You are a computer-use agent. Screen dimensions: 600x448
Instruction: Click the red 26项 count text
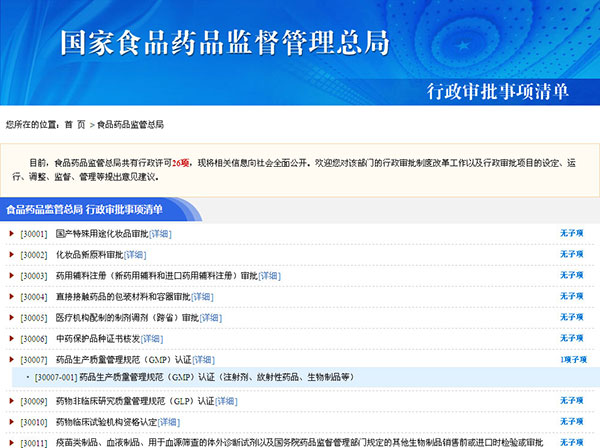click(x=181, y=163)
